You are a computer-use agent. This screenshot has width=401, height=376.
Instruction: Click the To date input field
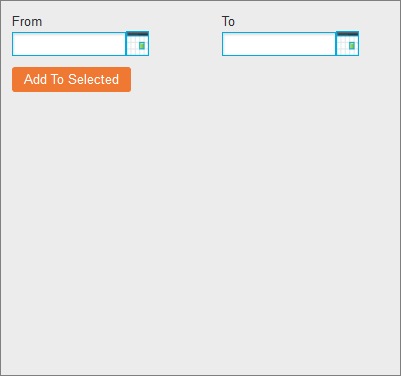pos(279,44)
